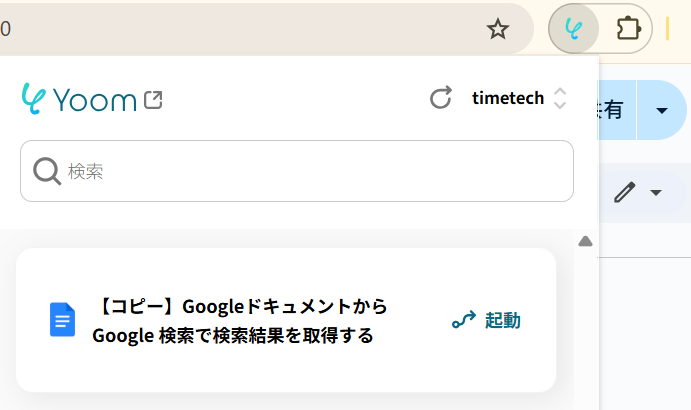Click the magnifying glass search icon
Viewport: 691px width, 410px height.
47,172
